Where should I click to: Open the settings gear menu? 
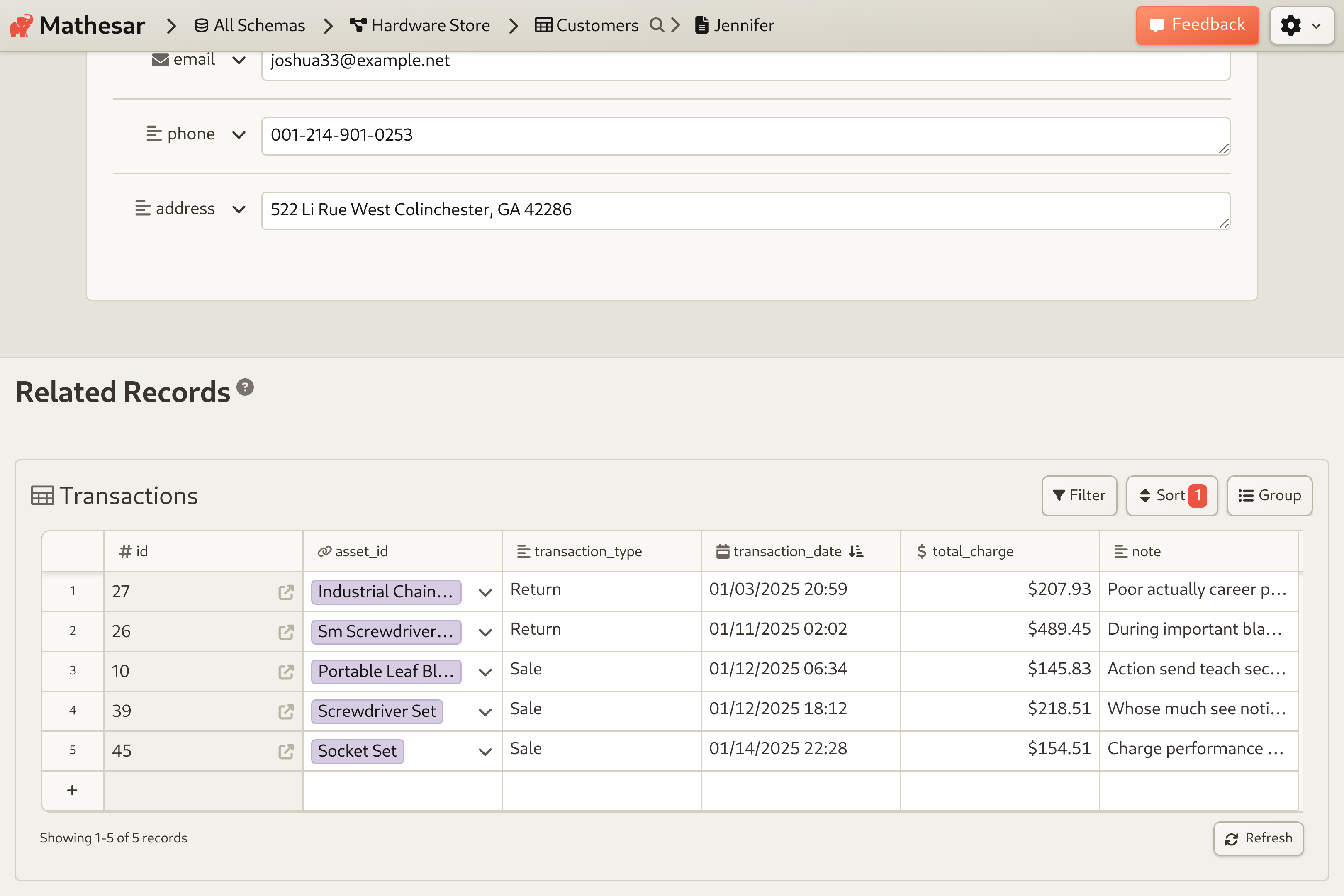[x=1302, y=25]
